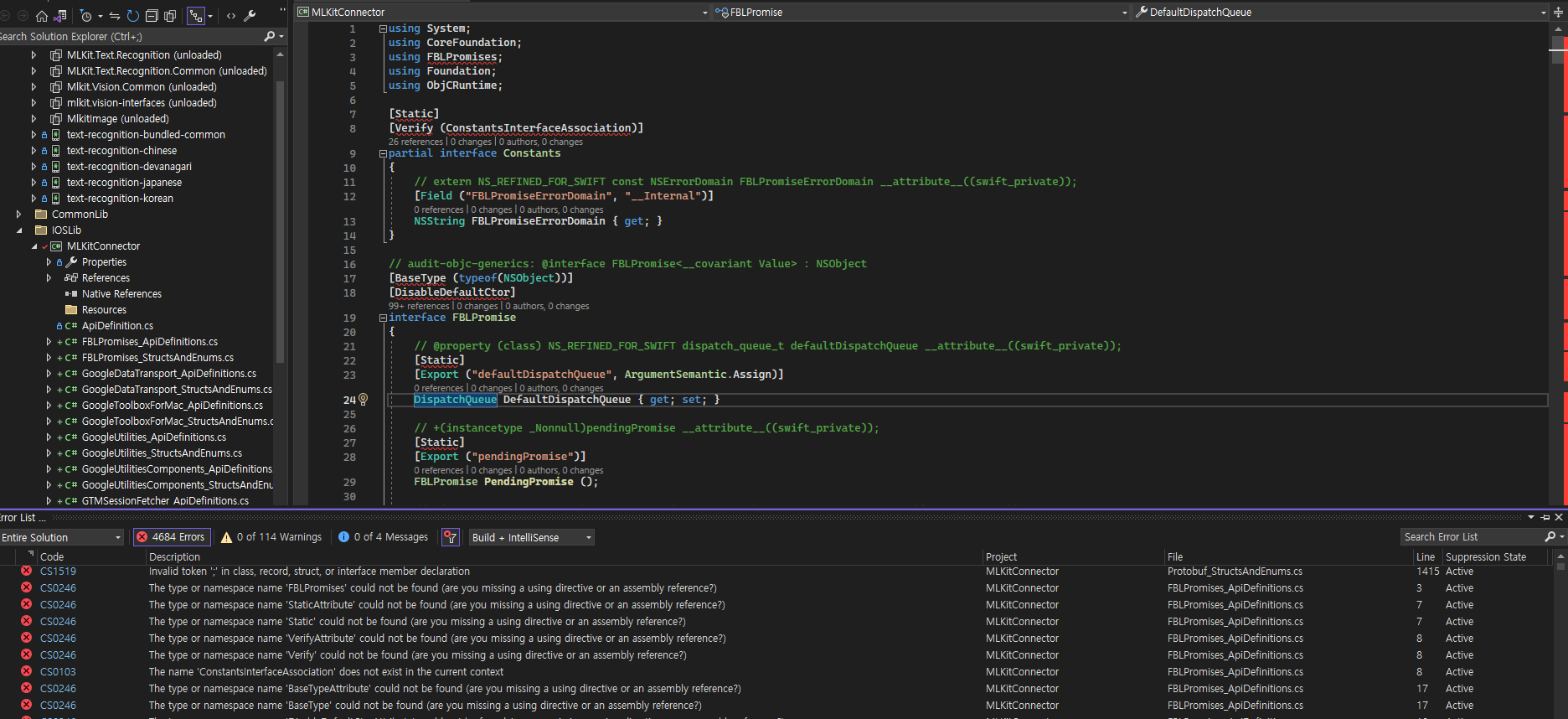The height and width of the screenshot is (719, 1568).
Task: Sync with Active Document arrows icon
Action: point(115,16)
